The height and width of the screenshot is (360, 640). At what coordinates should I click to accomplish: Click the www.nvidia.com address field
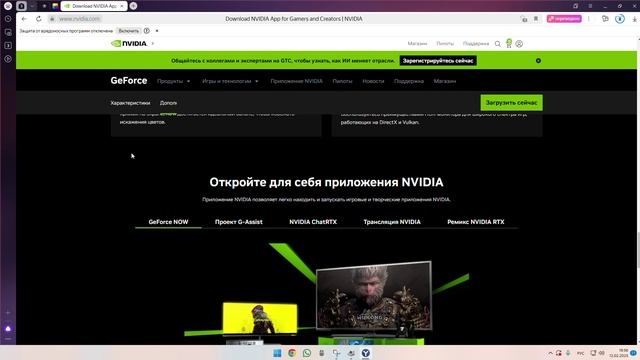(80, 19)
